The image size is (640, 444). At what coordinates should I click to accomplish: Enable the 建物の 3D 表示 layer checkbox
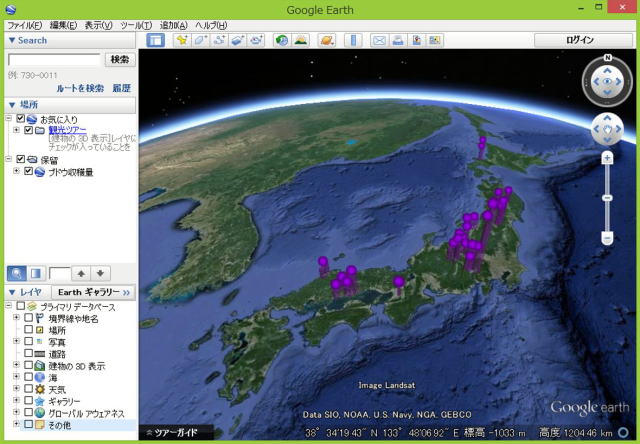click(29, 364)
